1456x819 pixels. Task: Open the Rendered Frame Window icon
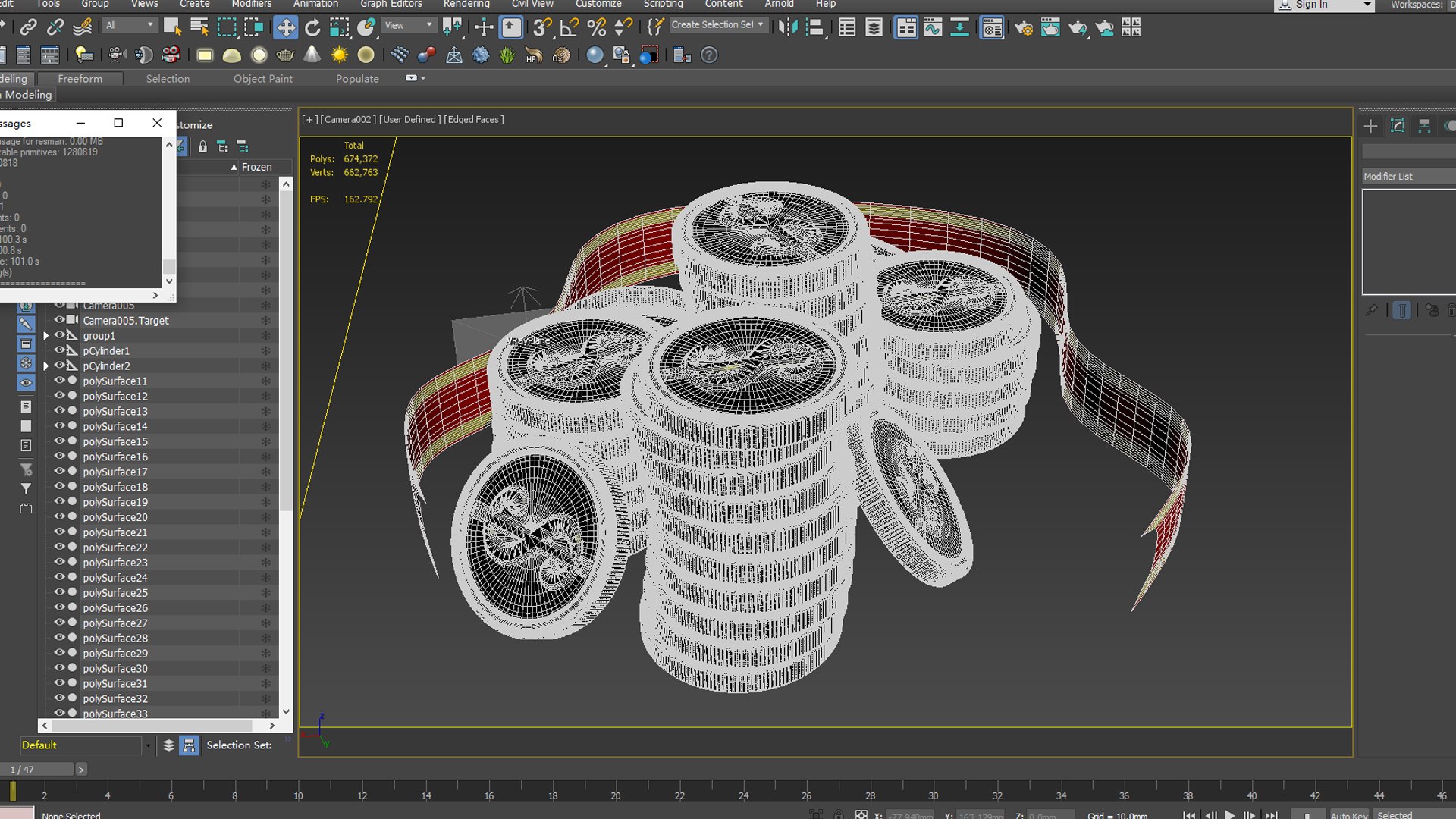pos(1051,28)
